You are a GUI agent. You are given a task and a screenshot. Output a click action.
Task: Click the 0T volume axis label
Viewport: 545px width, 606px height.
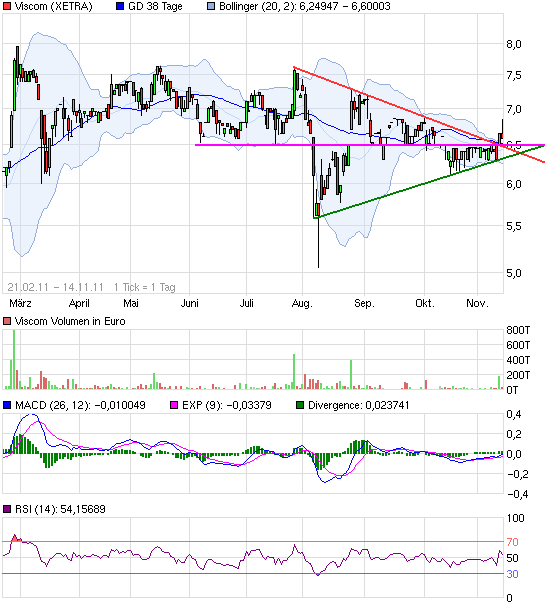(x=512, y=390)
